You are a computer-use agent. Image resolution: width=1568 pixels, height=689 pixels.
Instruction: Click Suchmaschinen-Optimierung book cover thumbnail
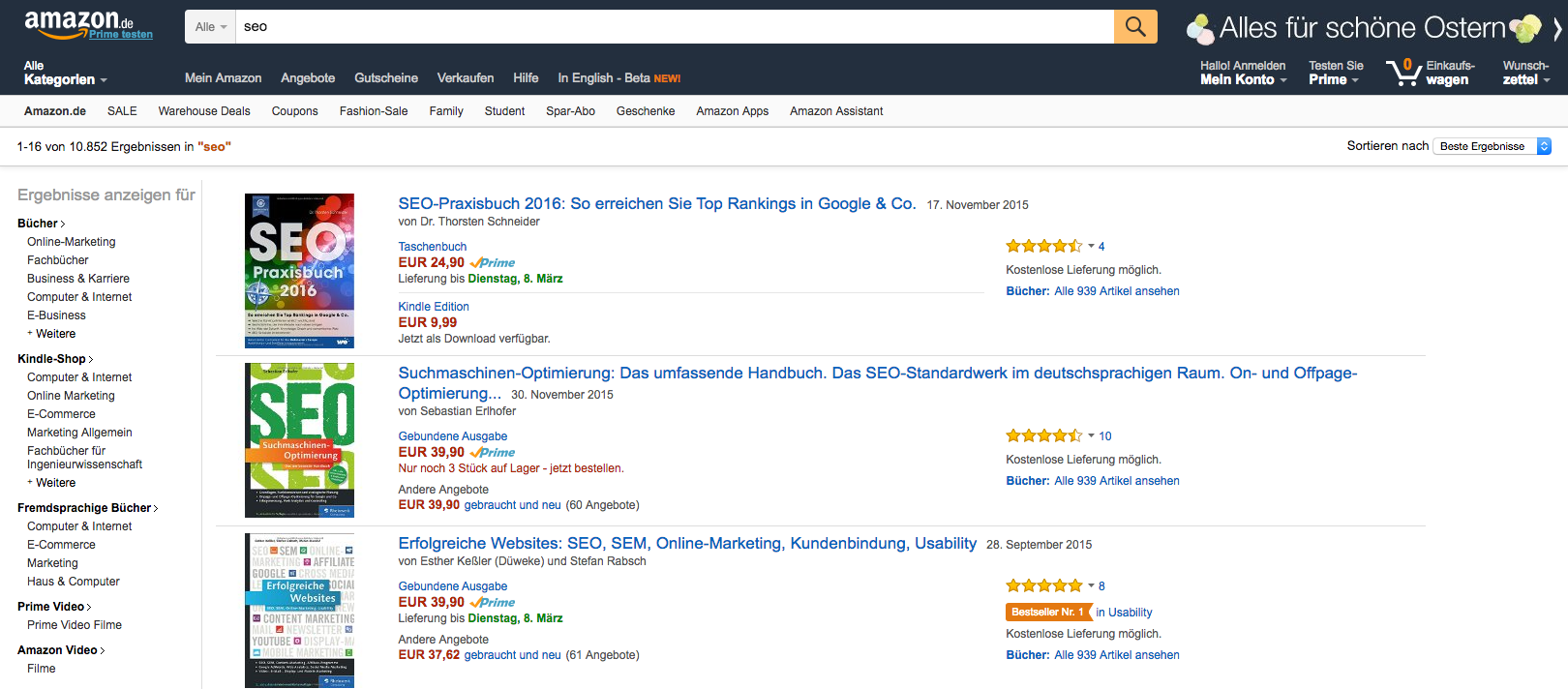pyautogui.click(x=299, y=440)
